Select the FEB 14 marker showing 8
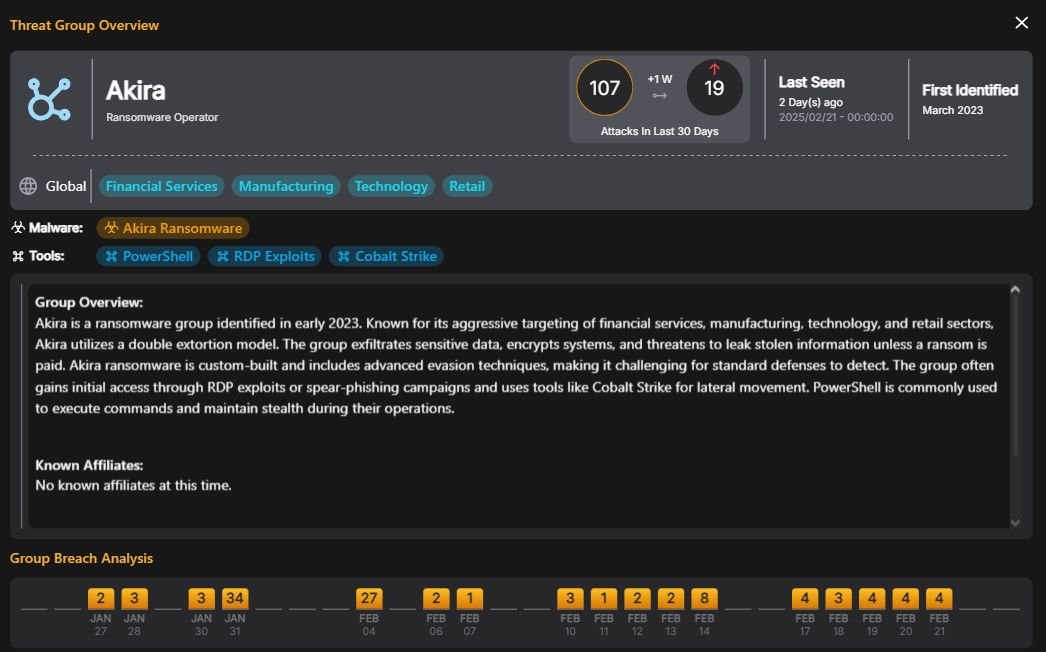This screenshot has height=652, width=1046. (704, 598)
